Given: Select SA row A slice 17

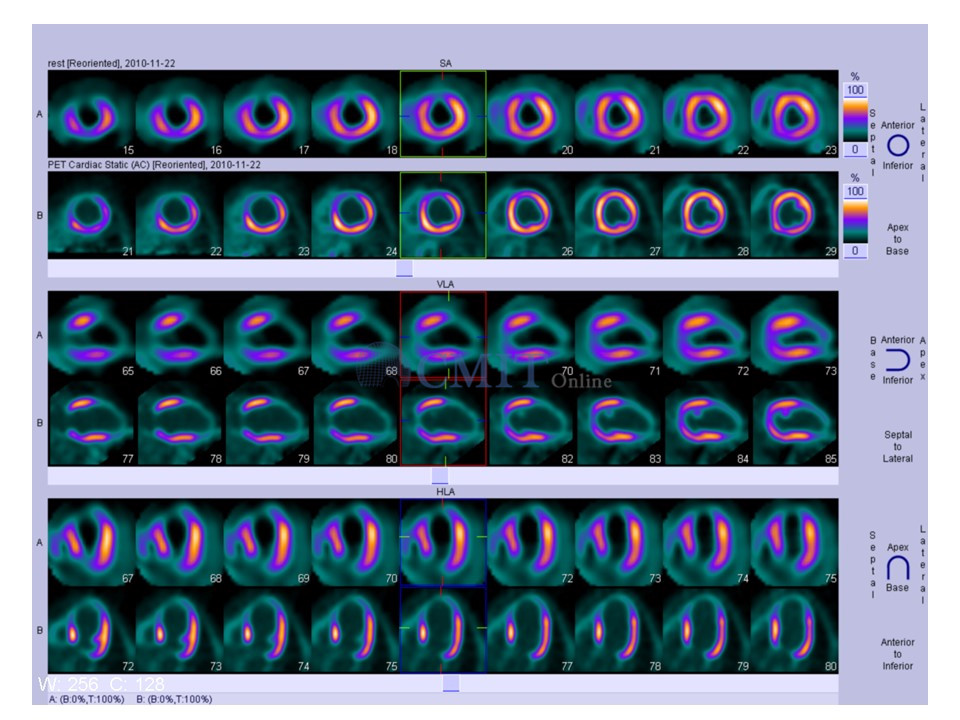Looking at the screenshot, I should click(x=268, y=114).
